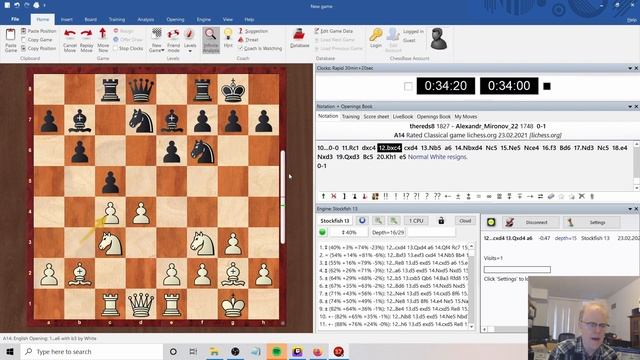Viewport: 640px width, 360px height.
Task: Switch to the Insert ribbon tab
Action: [67, 20]
